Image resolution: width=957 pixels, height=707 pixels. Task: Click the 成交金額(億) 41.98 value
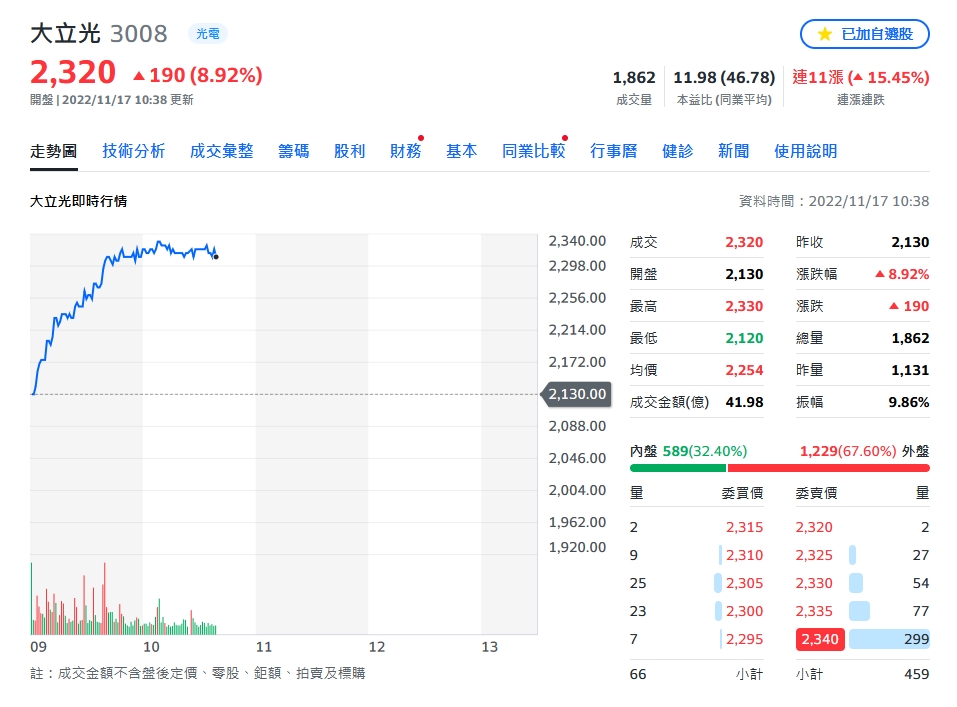744,402
